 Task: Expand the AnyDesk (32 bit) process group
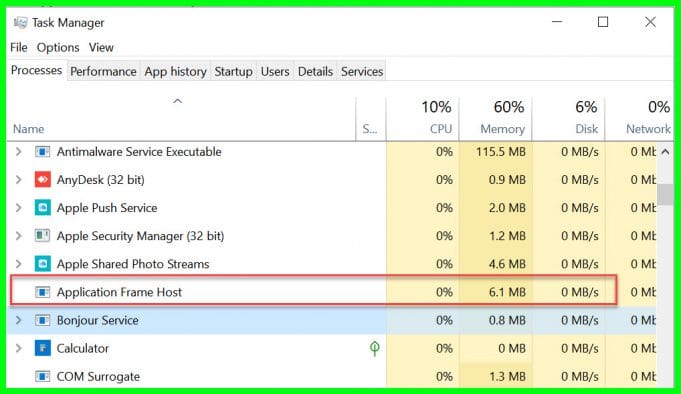(x=18, y=179)
